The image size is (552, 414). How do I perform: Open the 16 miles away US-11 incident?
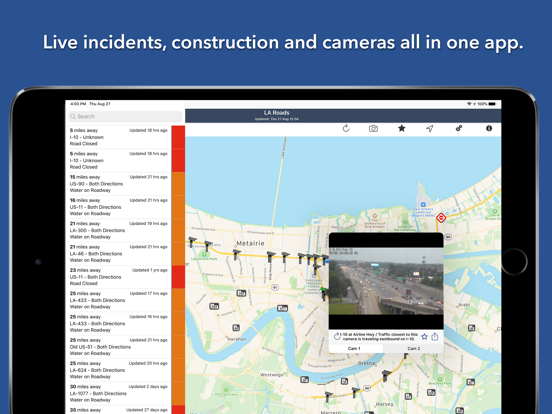pos(125,207)
